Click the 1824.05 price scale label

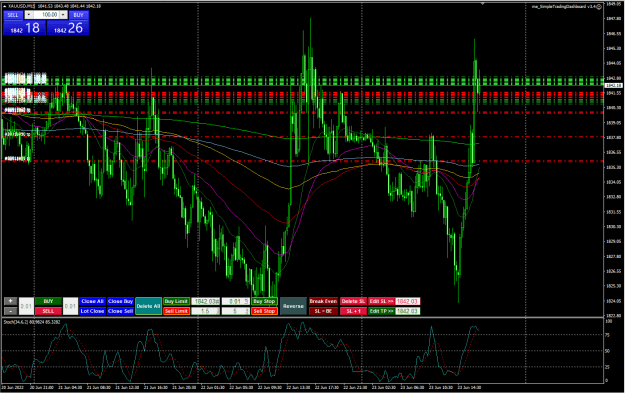coord(614,301)
